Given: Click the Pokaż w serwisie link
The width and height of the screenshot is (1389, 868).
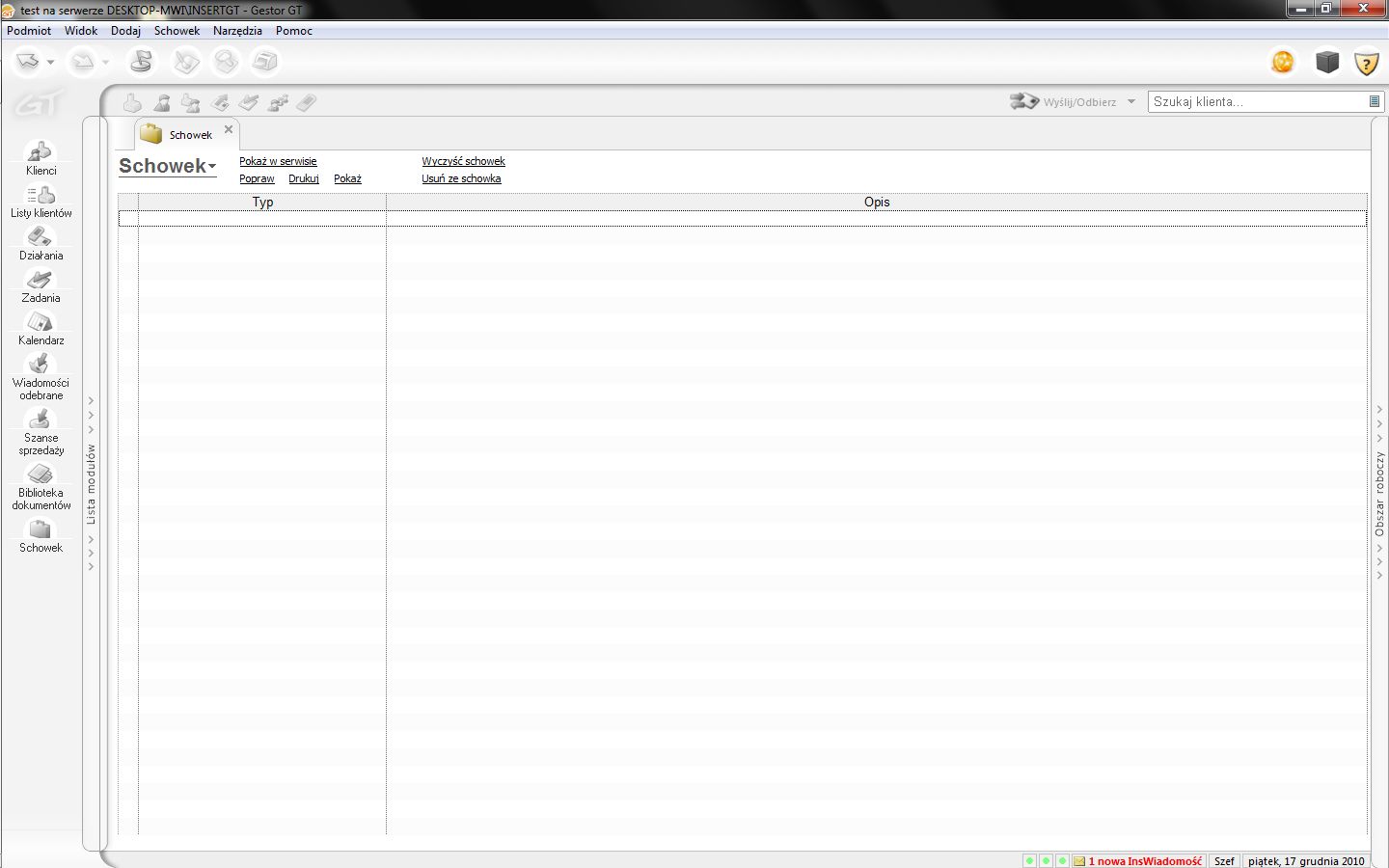Looking at the screenshot, I should pyautogui.click(x=278, y=161).
